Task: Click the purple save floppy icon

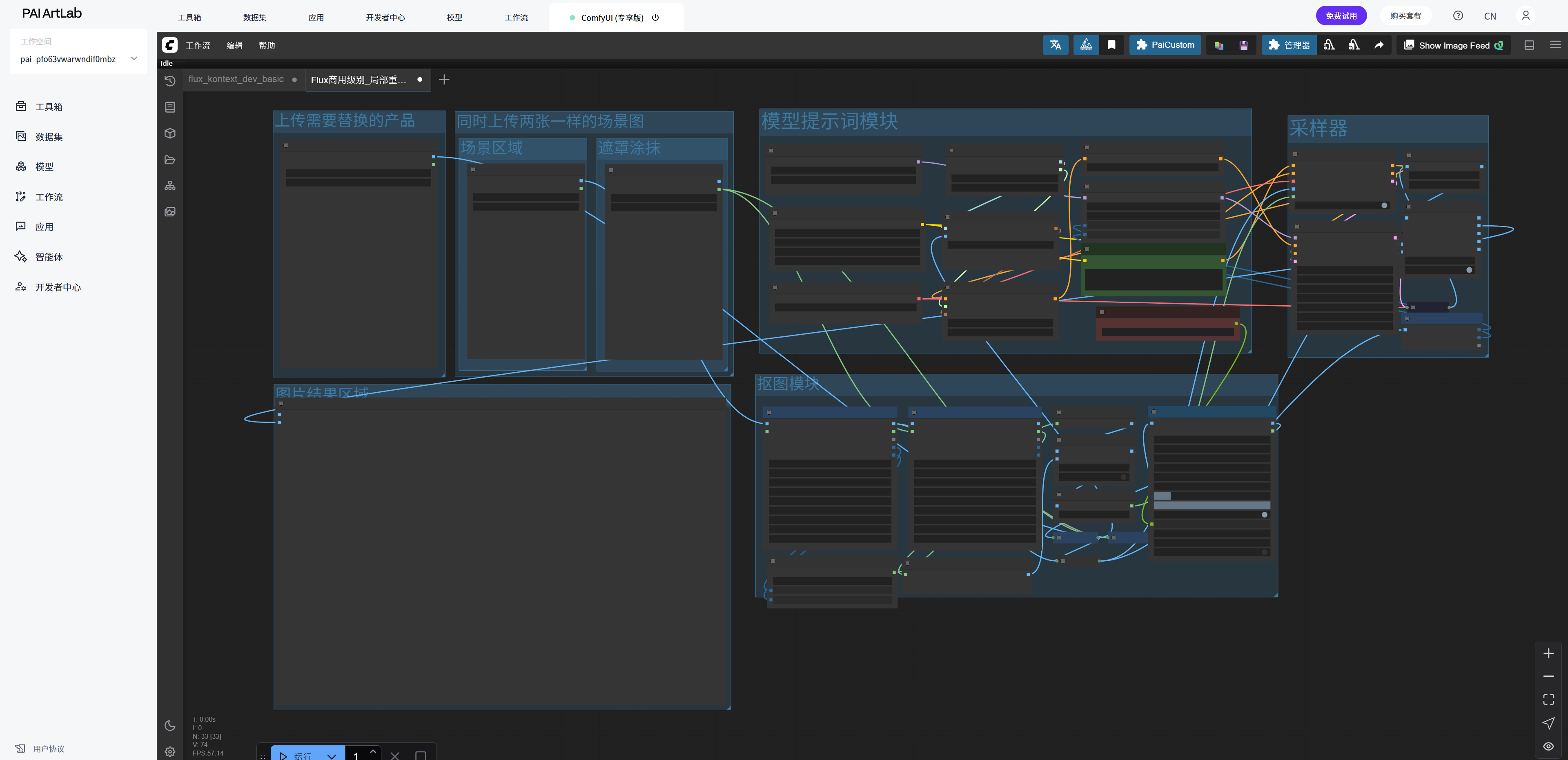Action: point(1243,45)
